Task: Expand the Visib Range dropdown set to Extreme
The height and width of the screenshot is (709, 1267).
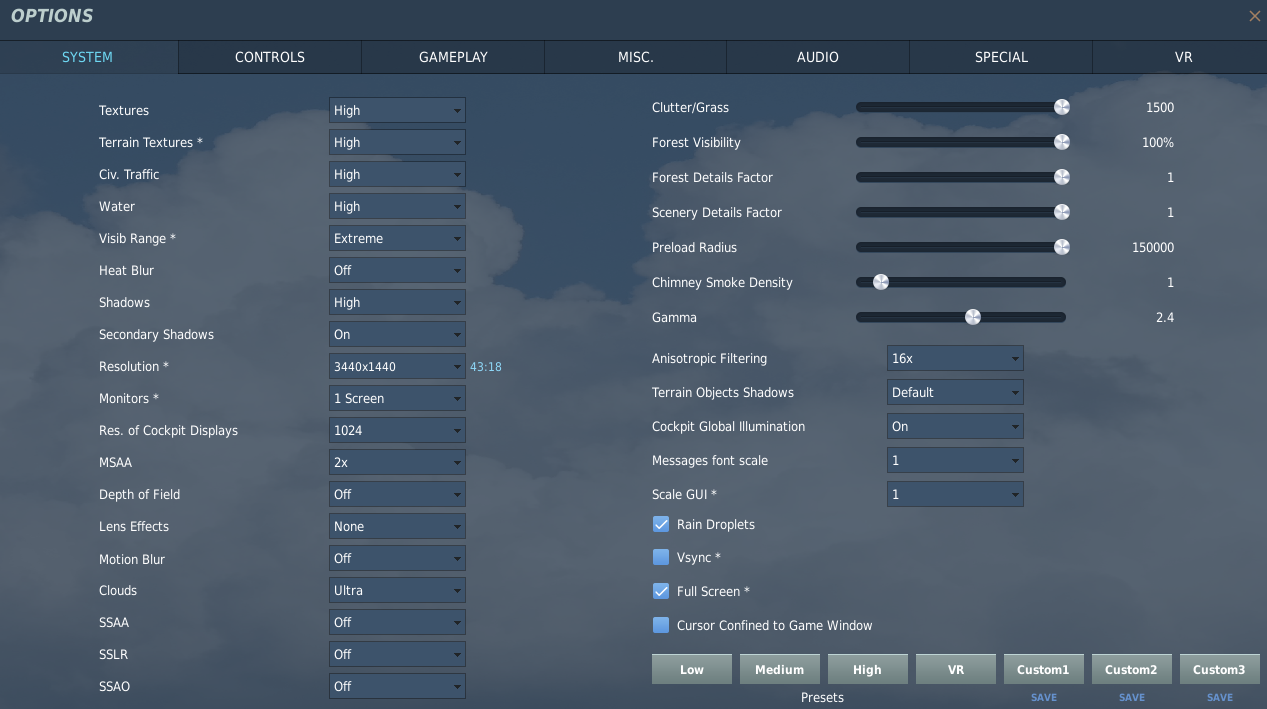Action: tap(397, 238)
